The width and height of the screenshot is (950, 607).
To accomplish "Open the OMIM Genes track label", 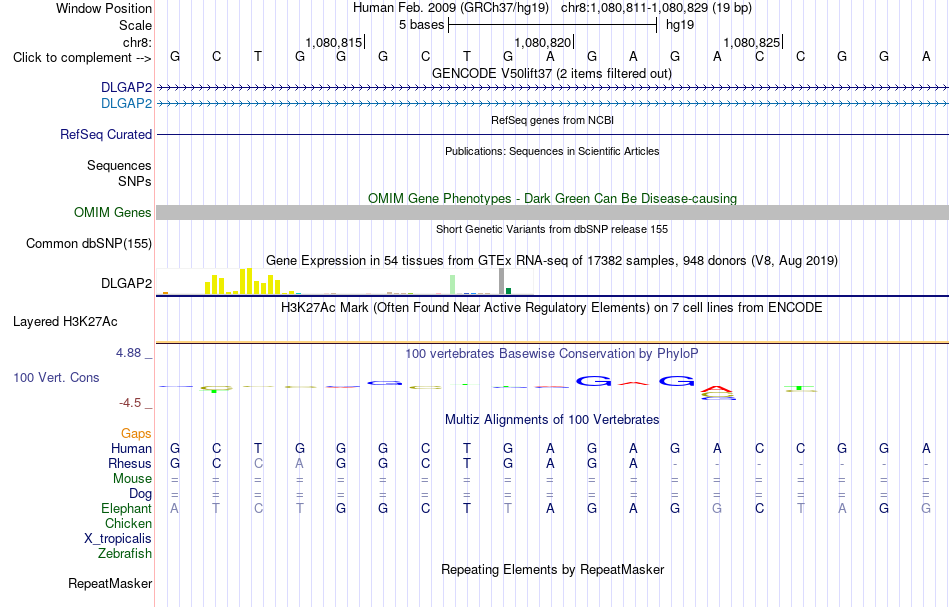I will click(x=112, y=213).
